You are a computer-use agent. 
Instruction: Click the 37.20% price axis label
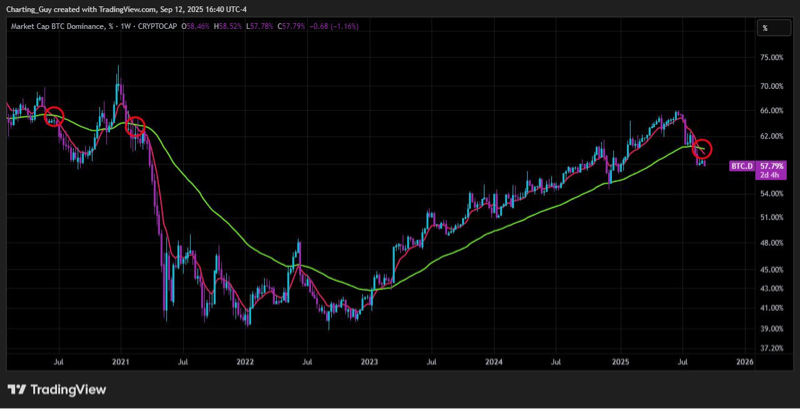(772, 348)
